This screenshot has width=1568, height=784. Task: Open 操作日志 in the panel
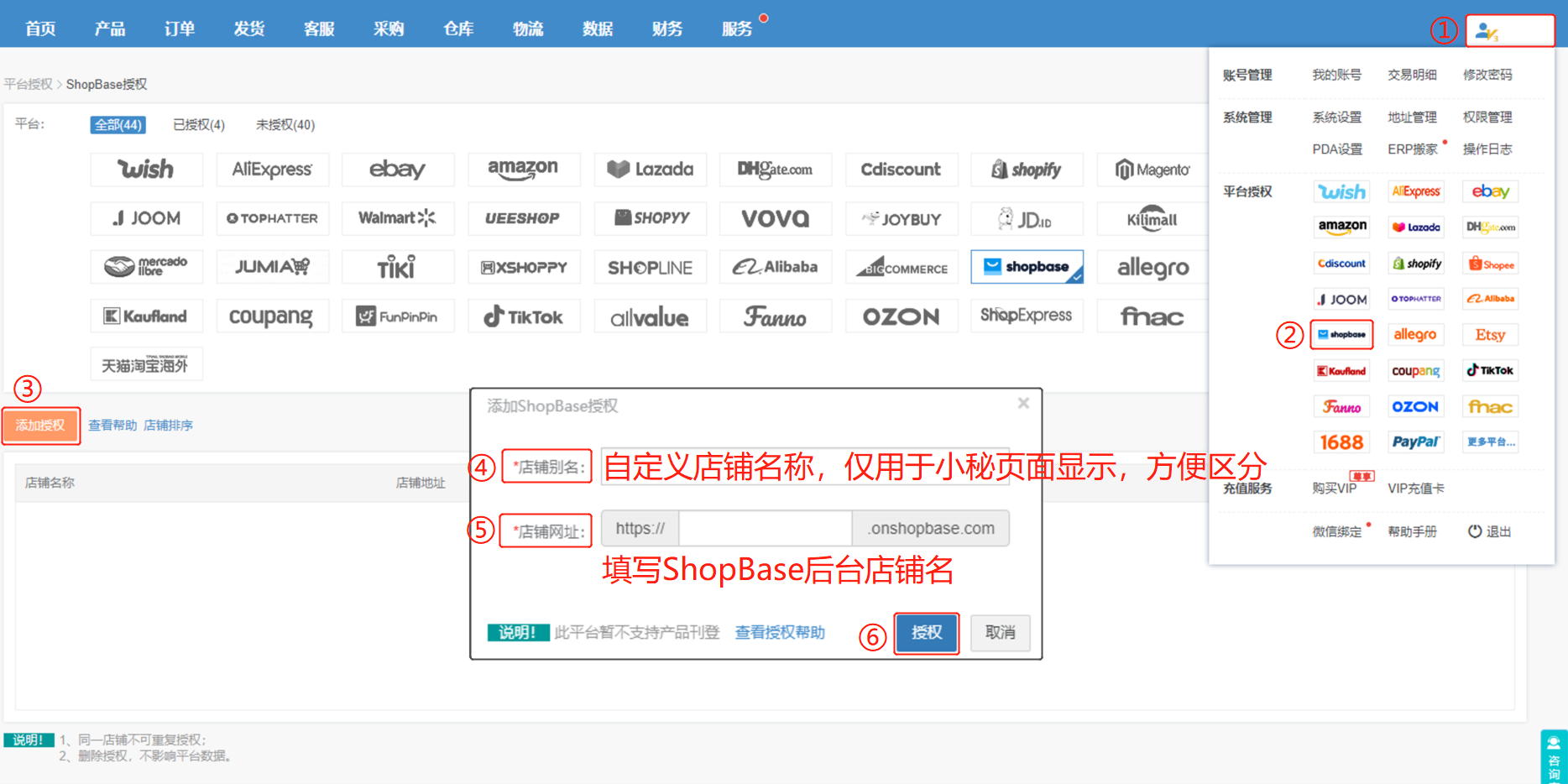[x=1487, y=149]
